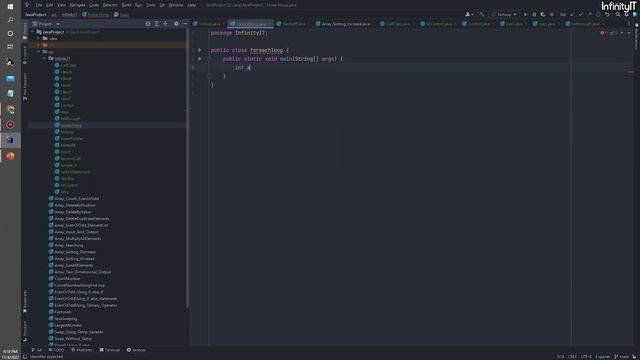
Task: Click the Windows Start button
Action: click(x=10, y=7)
